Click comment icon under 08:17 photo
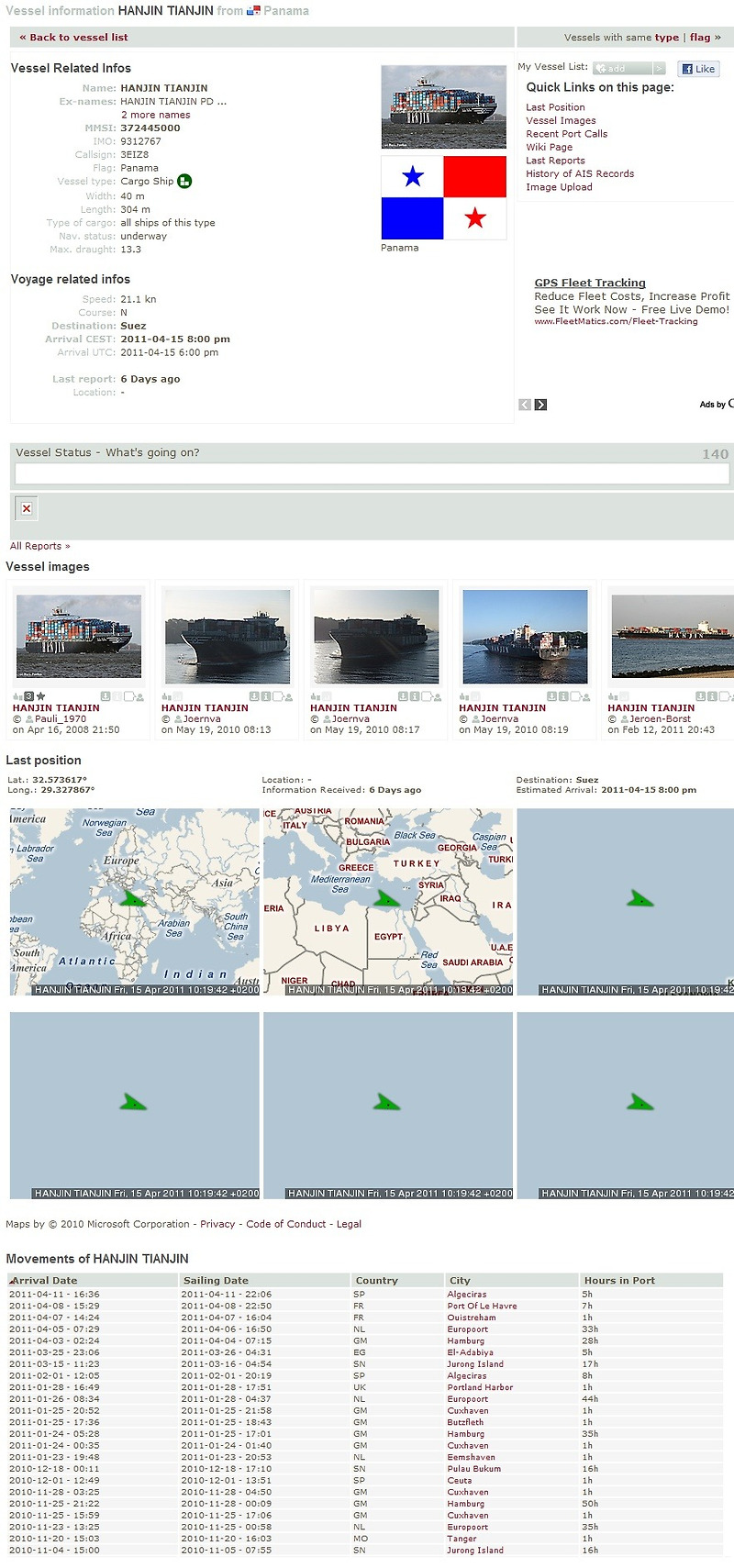734x1568 pixels. [425, 696]
